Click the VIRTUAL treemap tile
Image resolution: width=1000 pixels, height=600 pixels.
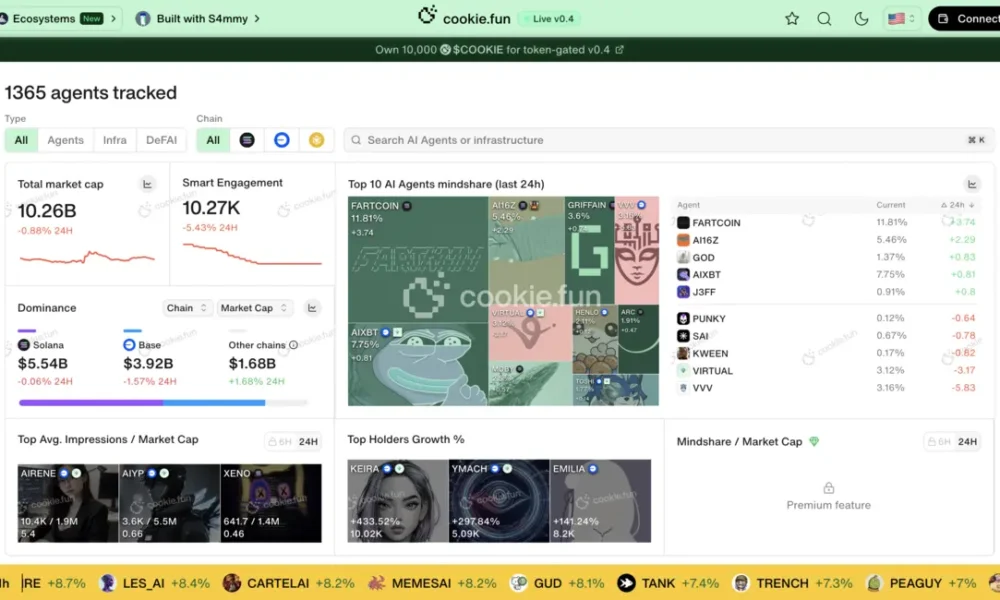point(529,333)
